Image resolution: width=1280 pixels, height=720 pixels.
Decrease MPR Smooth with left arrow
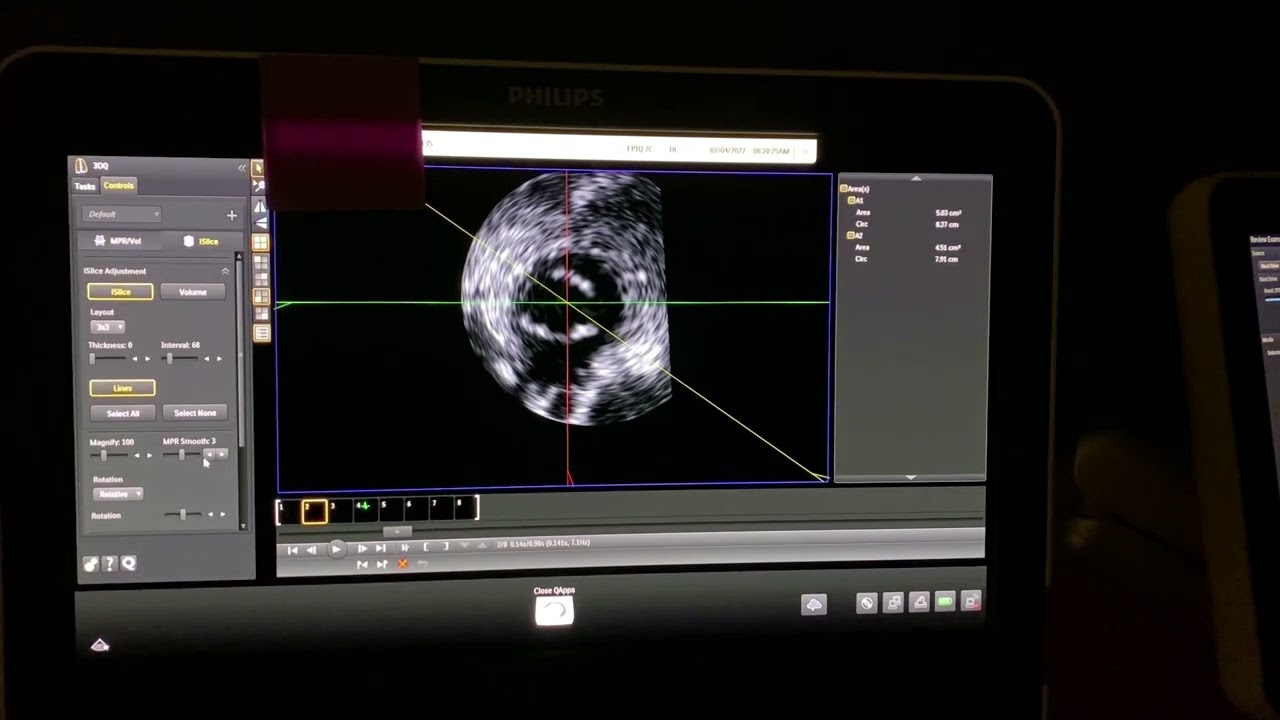(x=208, y=454)
